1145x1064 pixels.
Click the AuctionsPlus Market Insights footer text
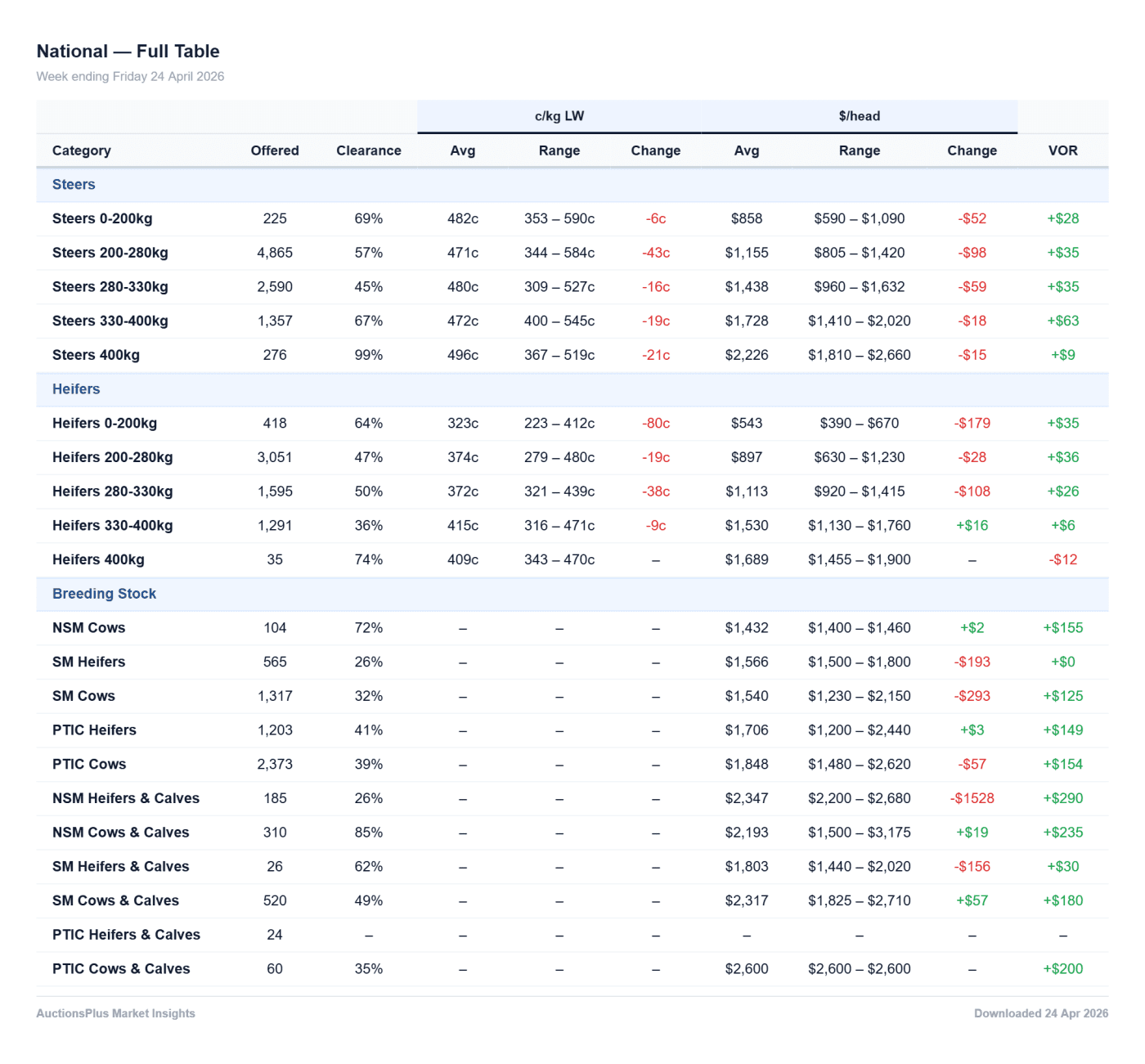pos(115,1013)
